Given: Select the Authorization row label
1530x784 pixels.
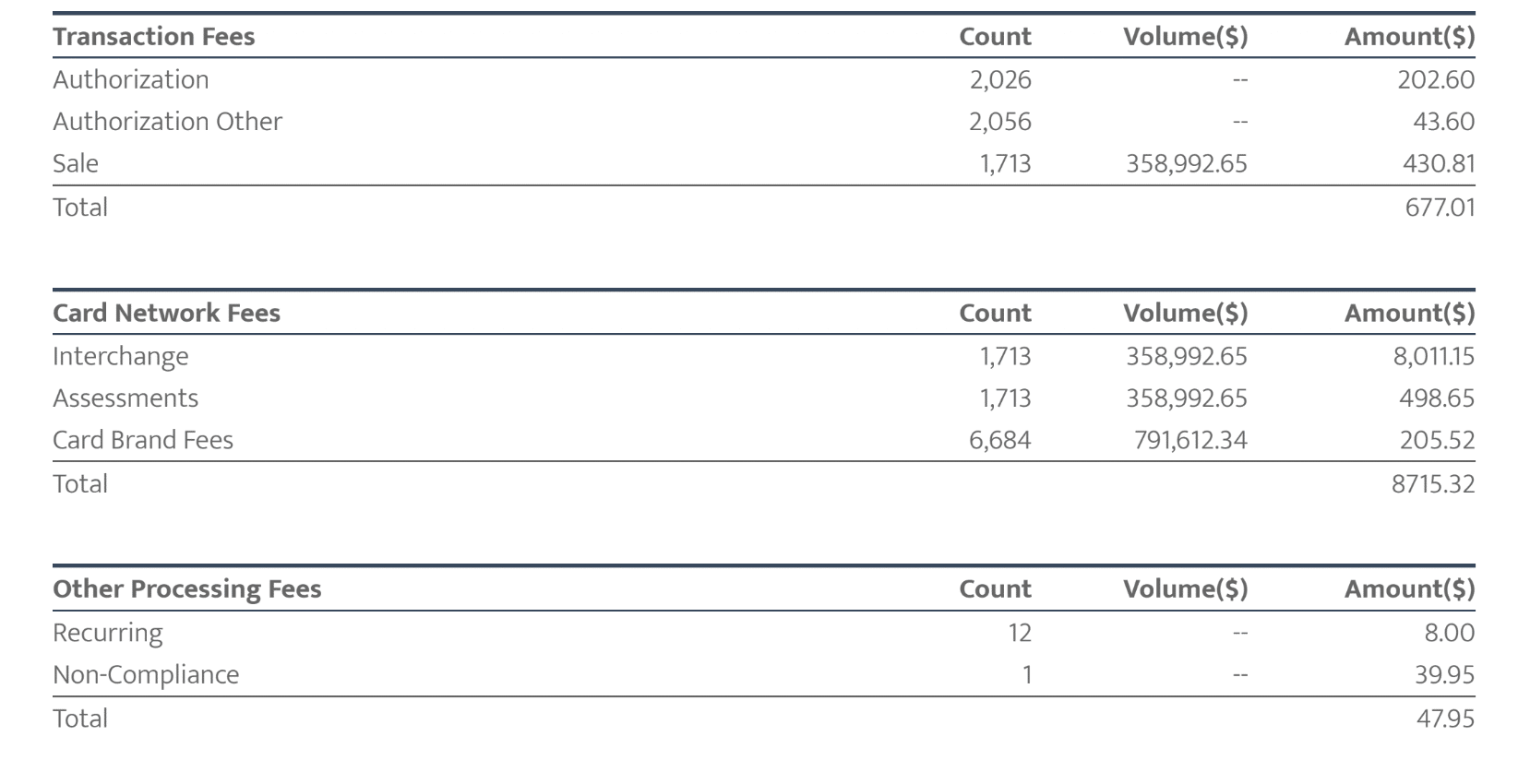Looking at the screenshot, I should point(130,79).
